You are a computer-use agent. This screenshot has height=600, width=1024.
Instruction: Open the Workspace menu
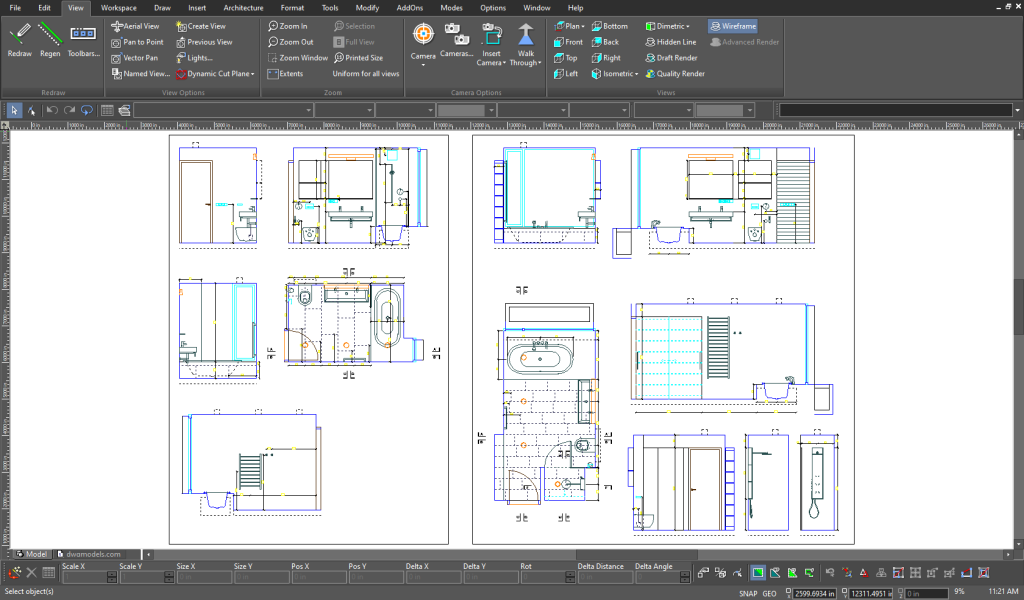[119, 8]
